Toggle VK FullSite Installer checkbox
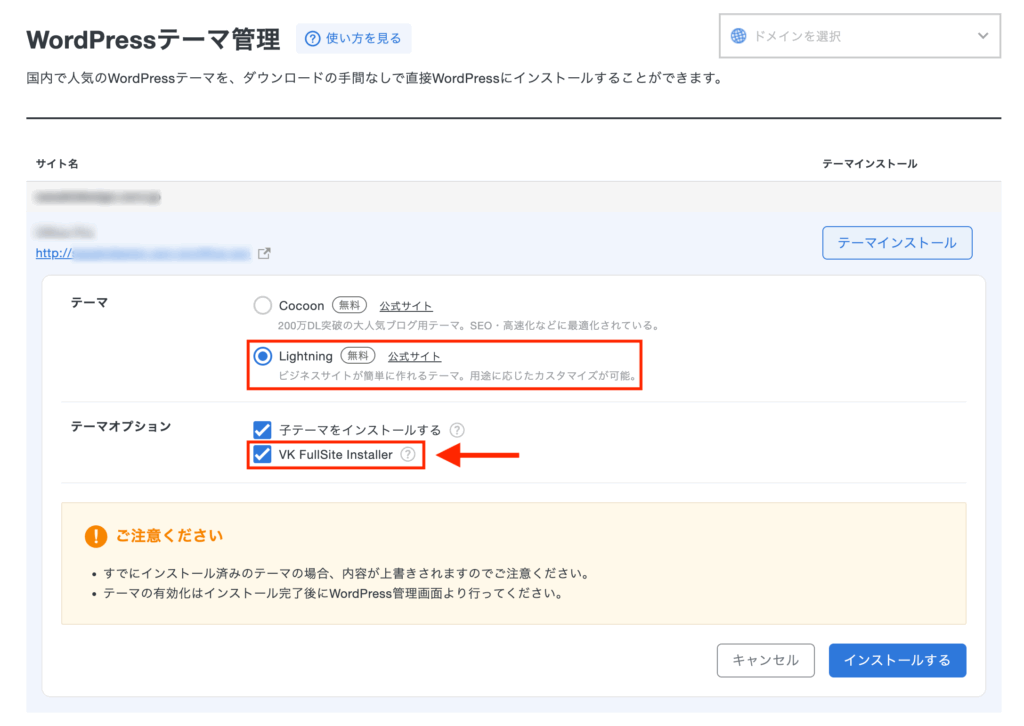The image size is (1024, 726). (262, 454)
